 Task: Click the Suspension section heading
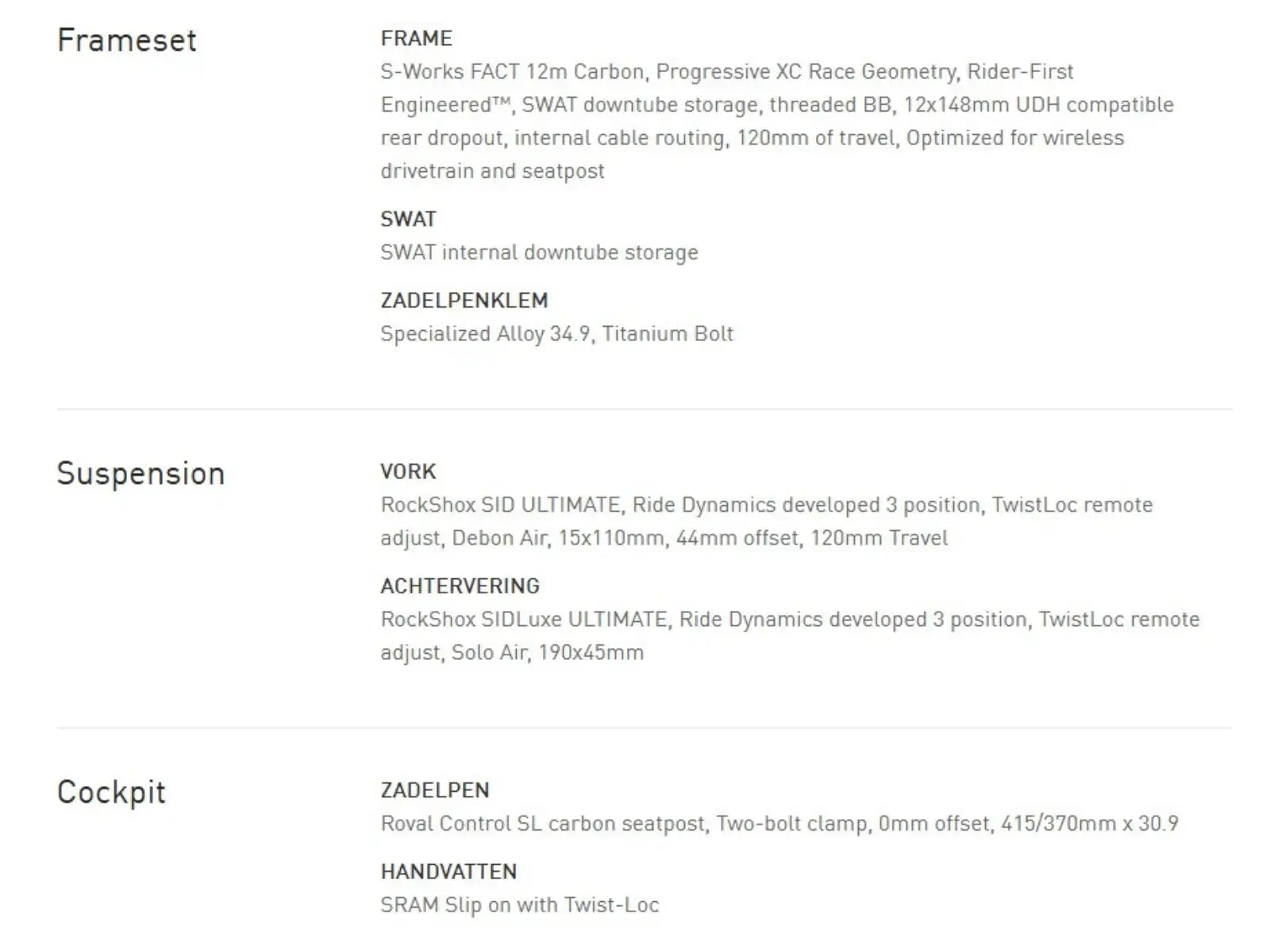(141, 474)
